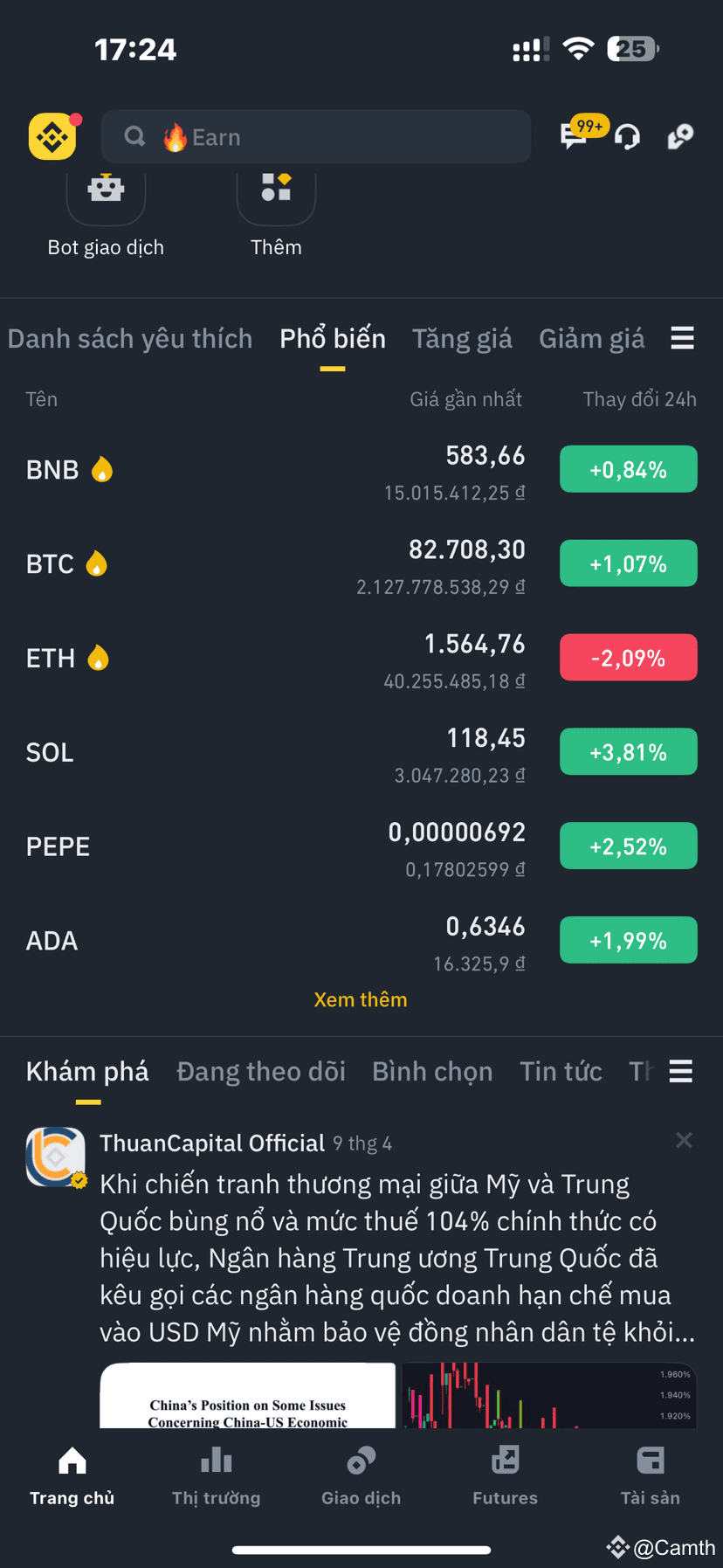Go to Thị trường chart icon
Screen dimensions: 723x1568
217,1461
